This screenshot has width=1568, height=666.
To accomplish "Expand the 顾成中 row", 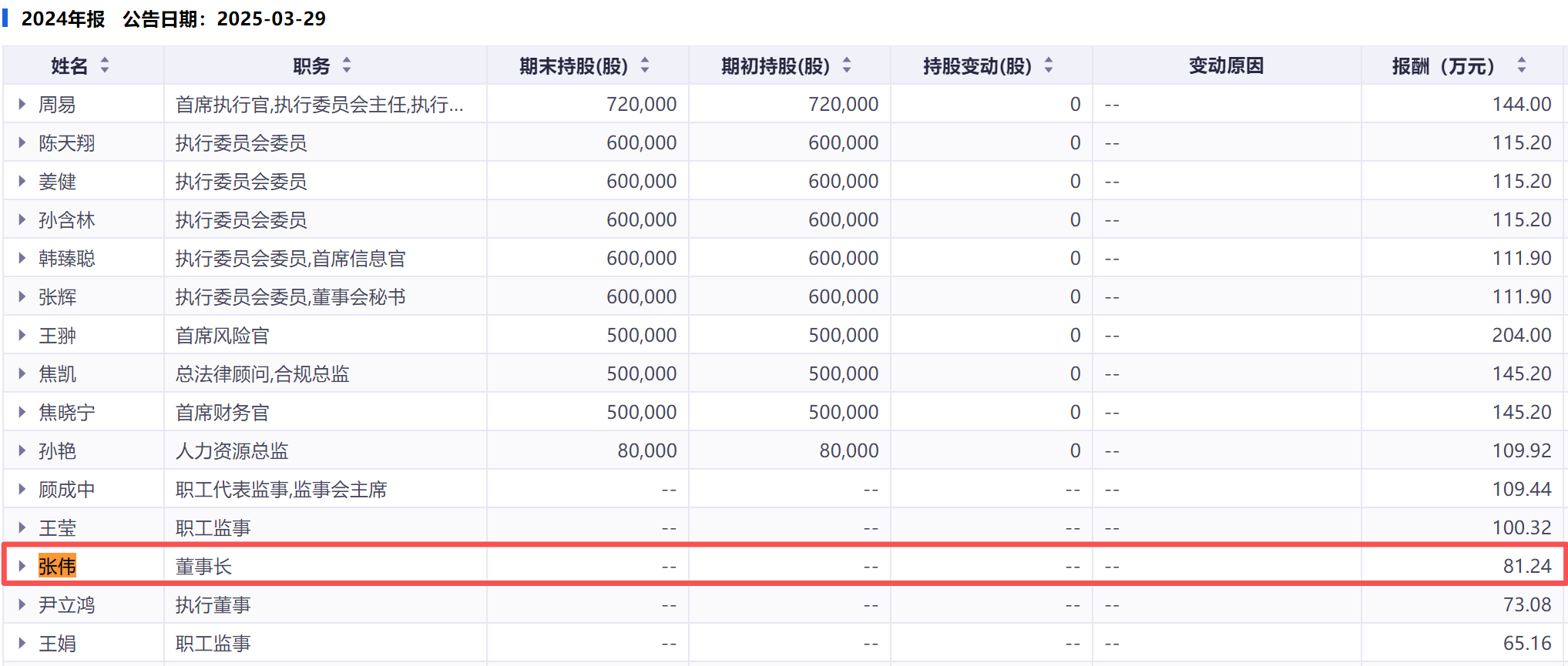I will (22, 489).
